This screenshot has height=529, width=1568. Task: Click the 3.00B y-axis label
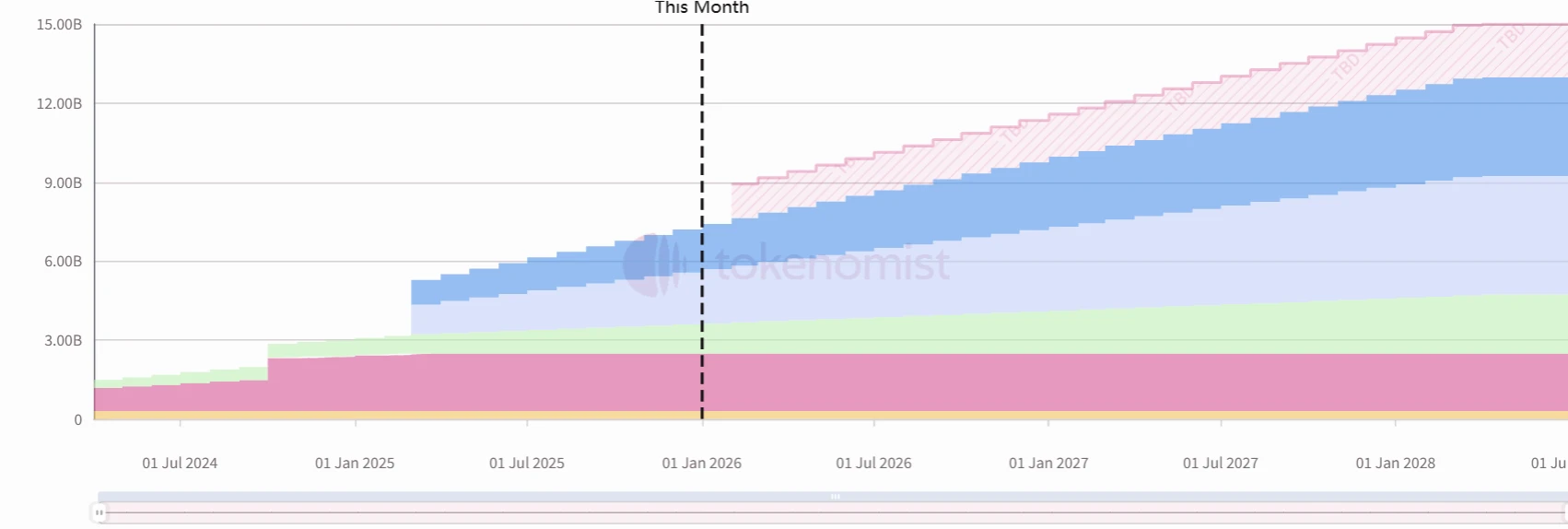63,341
